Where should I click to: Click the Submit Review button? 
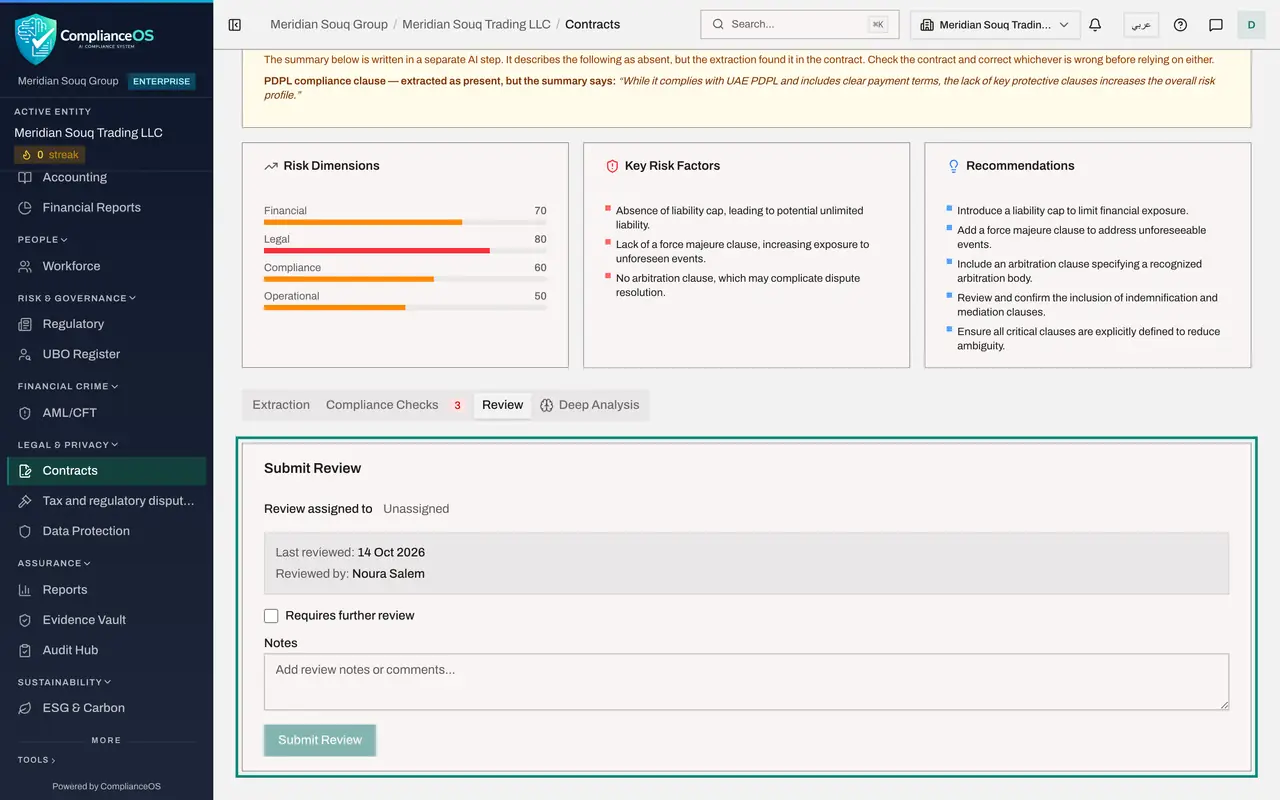point(320,740)
